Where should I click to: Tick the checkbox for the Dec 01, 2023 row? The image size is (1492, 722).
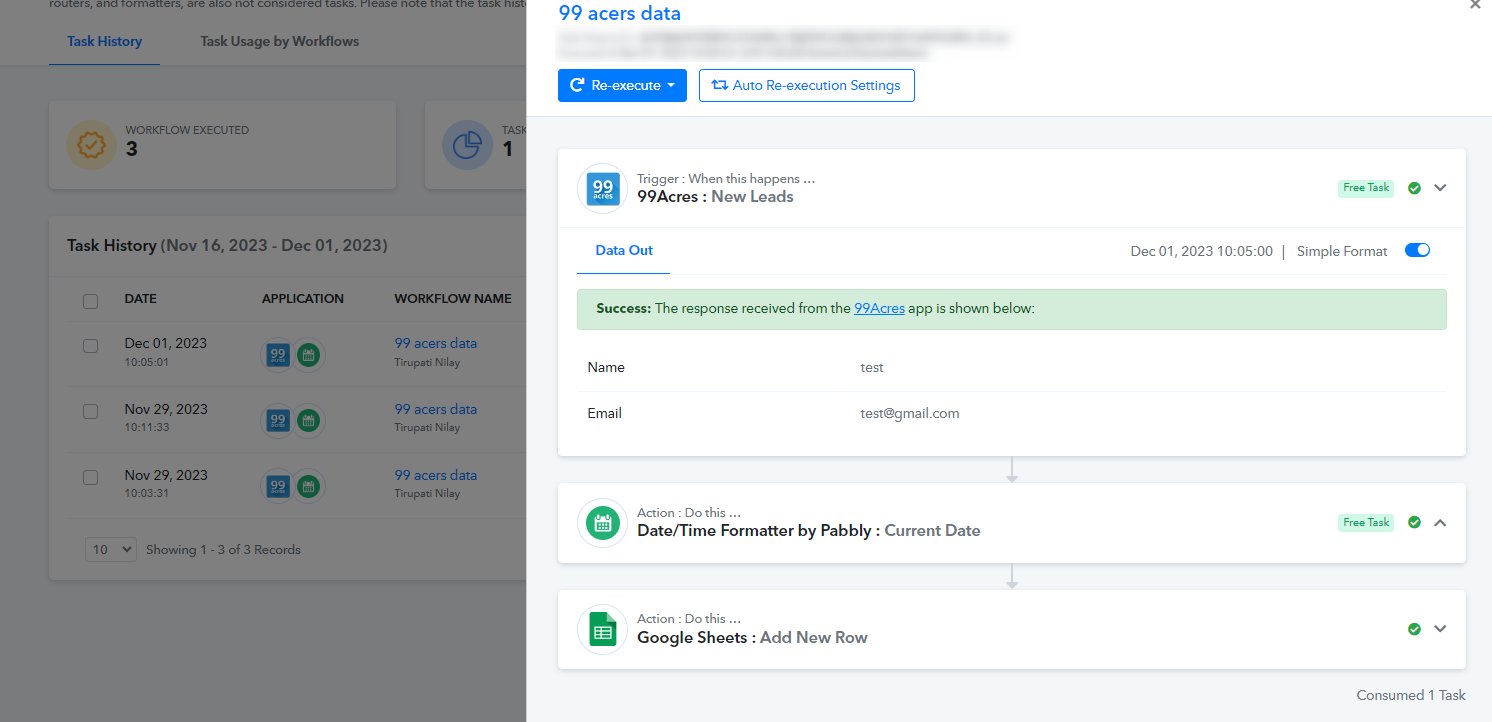tap(91, 346)
